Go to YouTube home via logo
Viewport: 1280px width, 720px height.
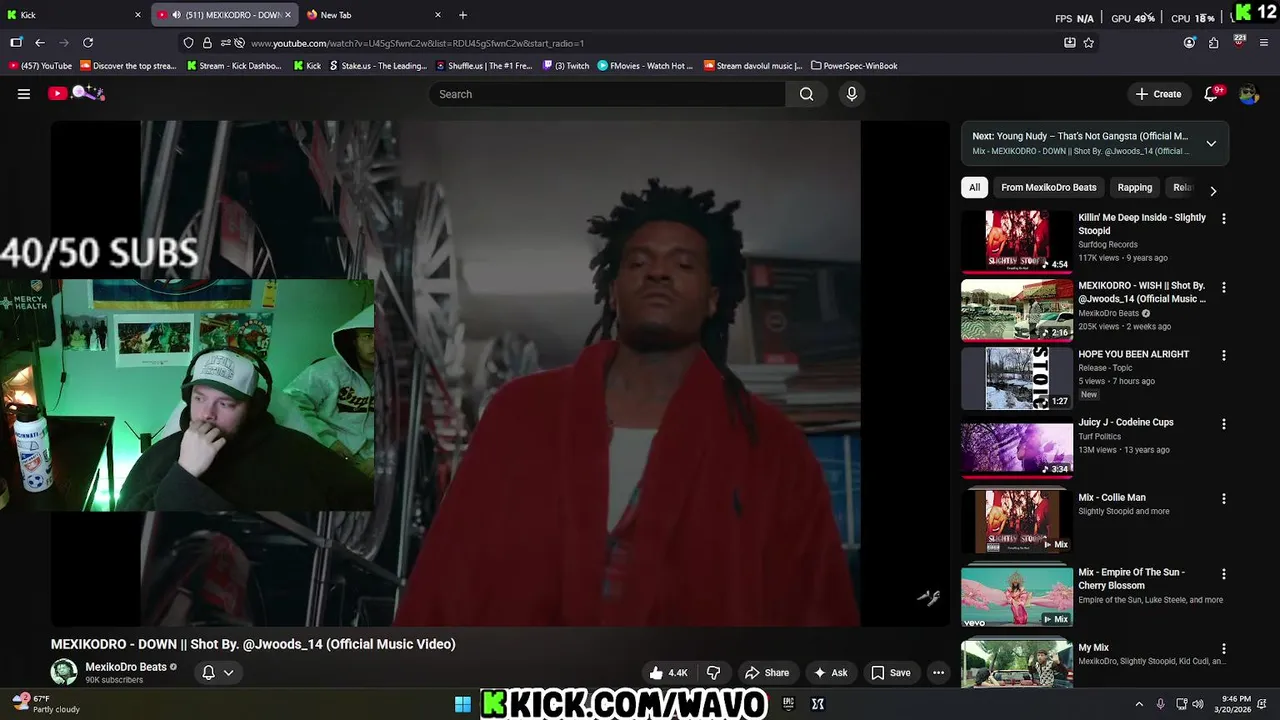pyautogui.click(x=57, y=94)
